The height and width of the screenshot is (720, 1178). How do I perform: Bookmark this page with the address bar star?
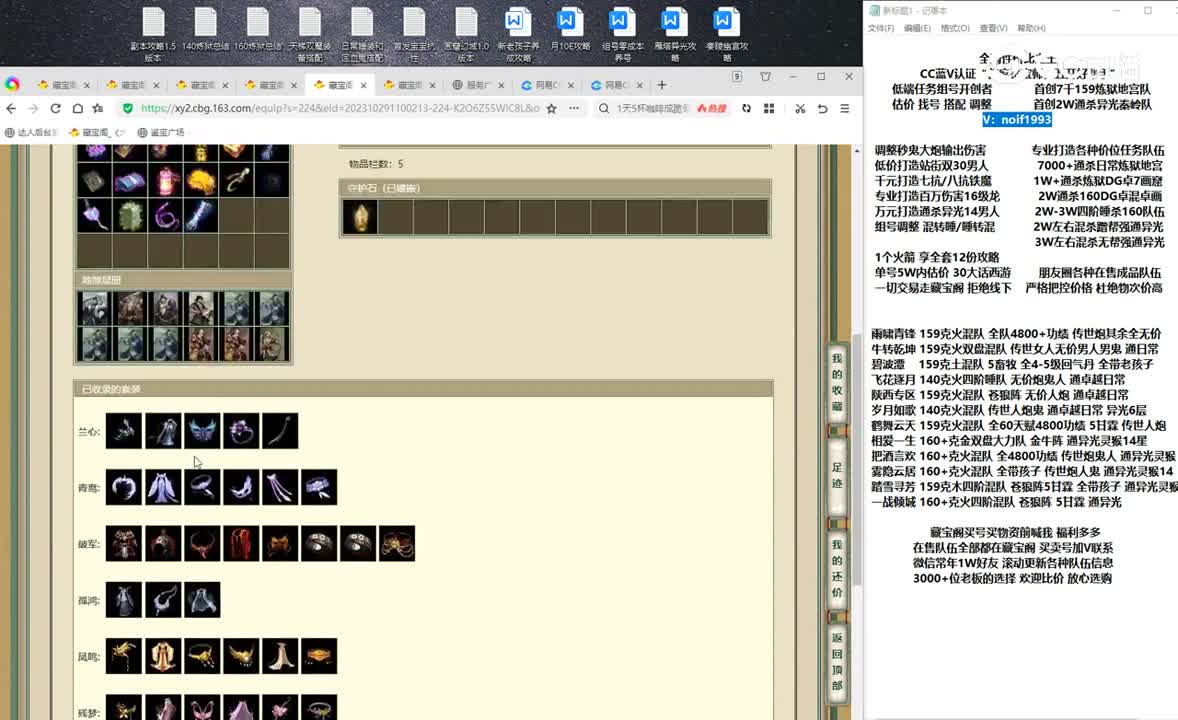click(x=551, y=108)
